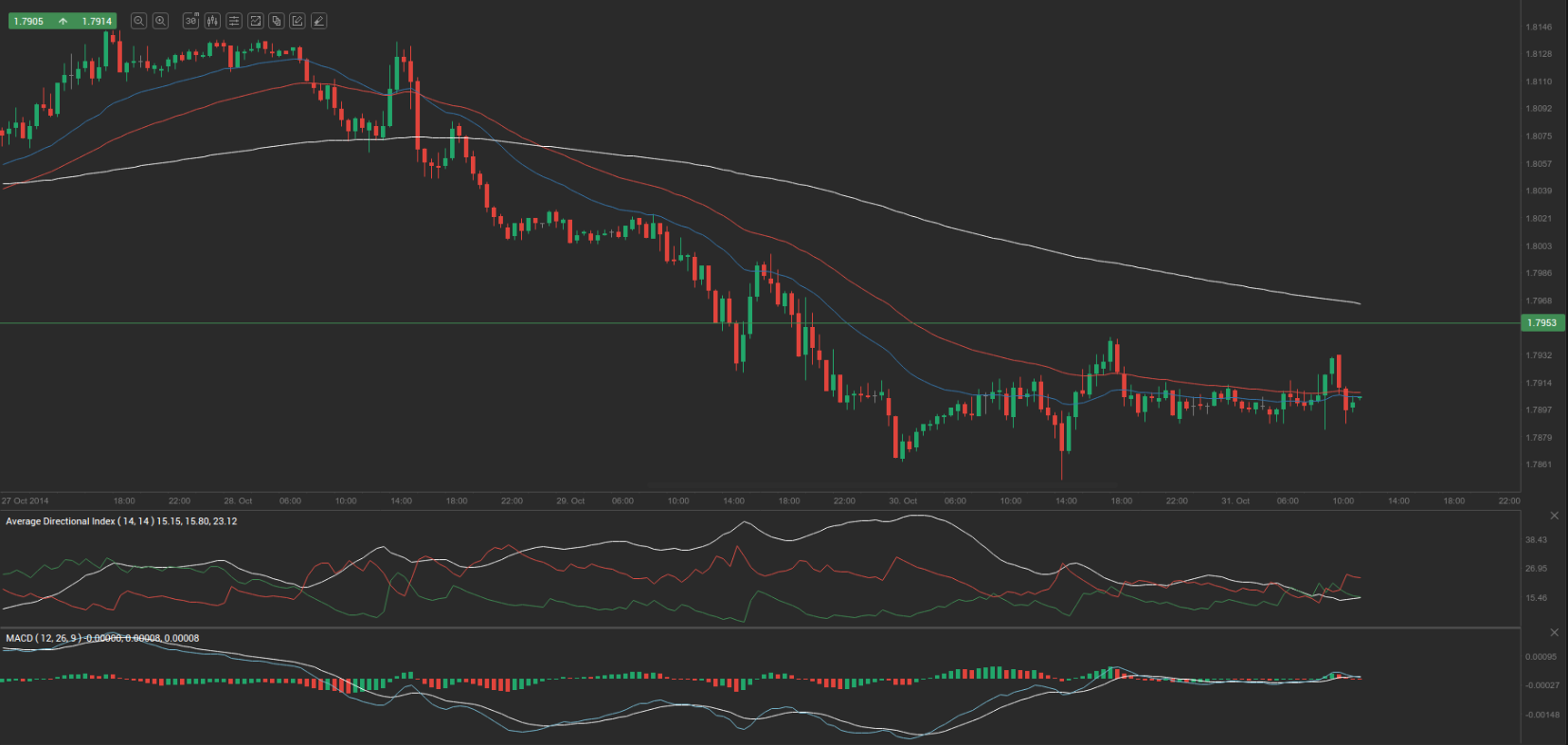Click the 28. Oct date on time axis
This screenshot has width=1568, height=745.
238,500
